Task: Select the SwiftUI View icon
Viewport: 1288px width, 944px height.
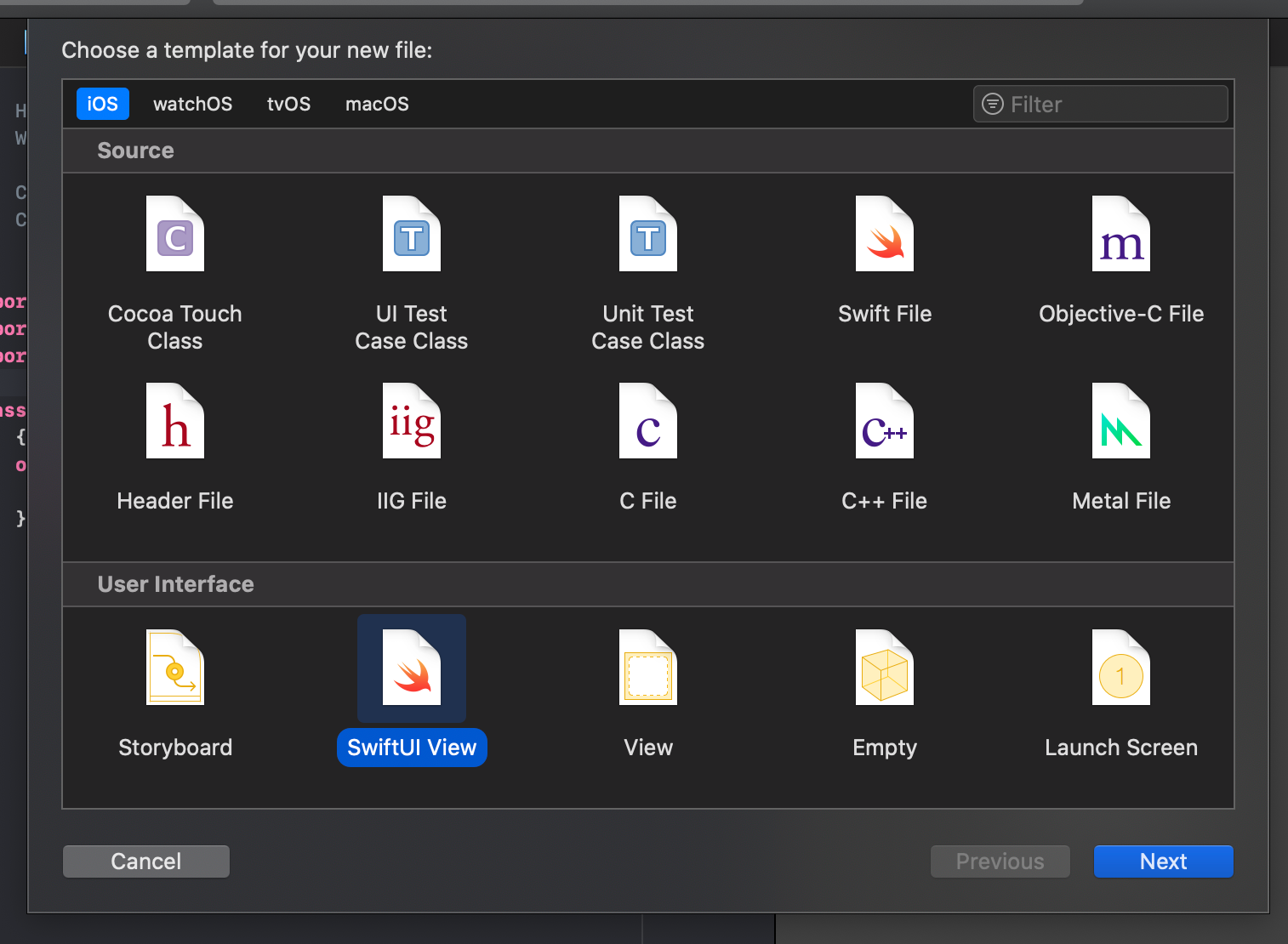Action: [x=412, y=668]
